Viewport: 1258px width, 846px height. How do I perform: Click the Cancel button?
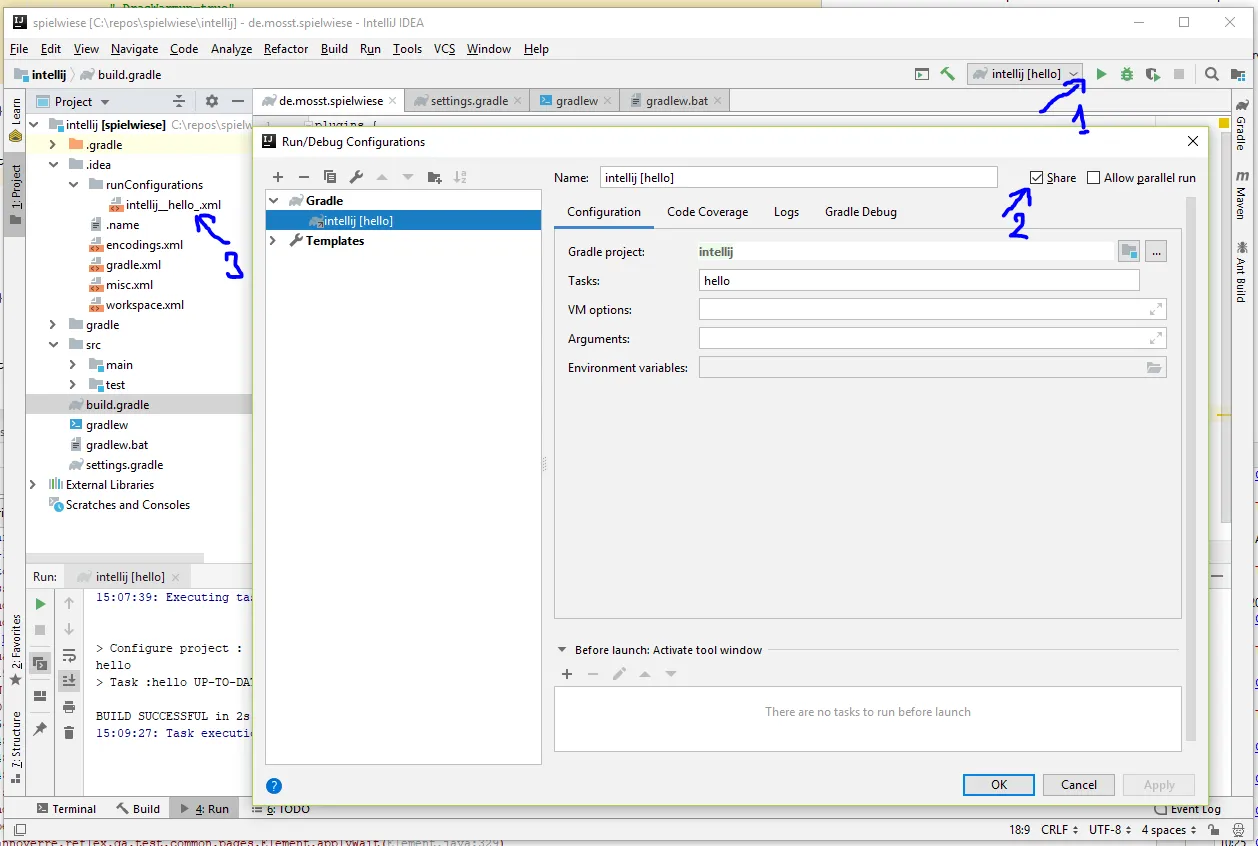[x=1079, y=785]
